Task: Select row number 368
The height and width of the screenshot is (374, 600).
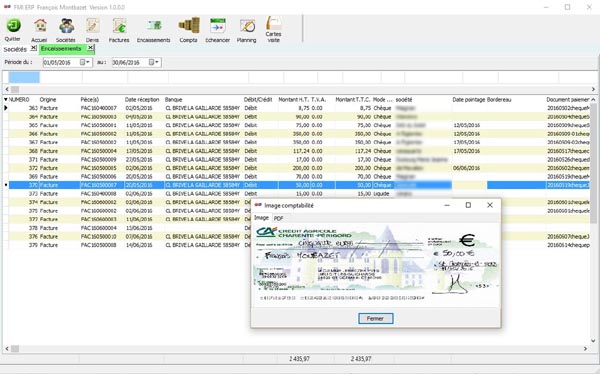Action: 298,151
